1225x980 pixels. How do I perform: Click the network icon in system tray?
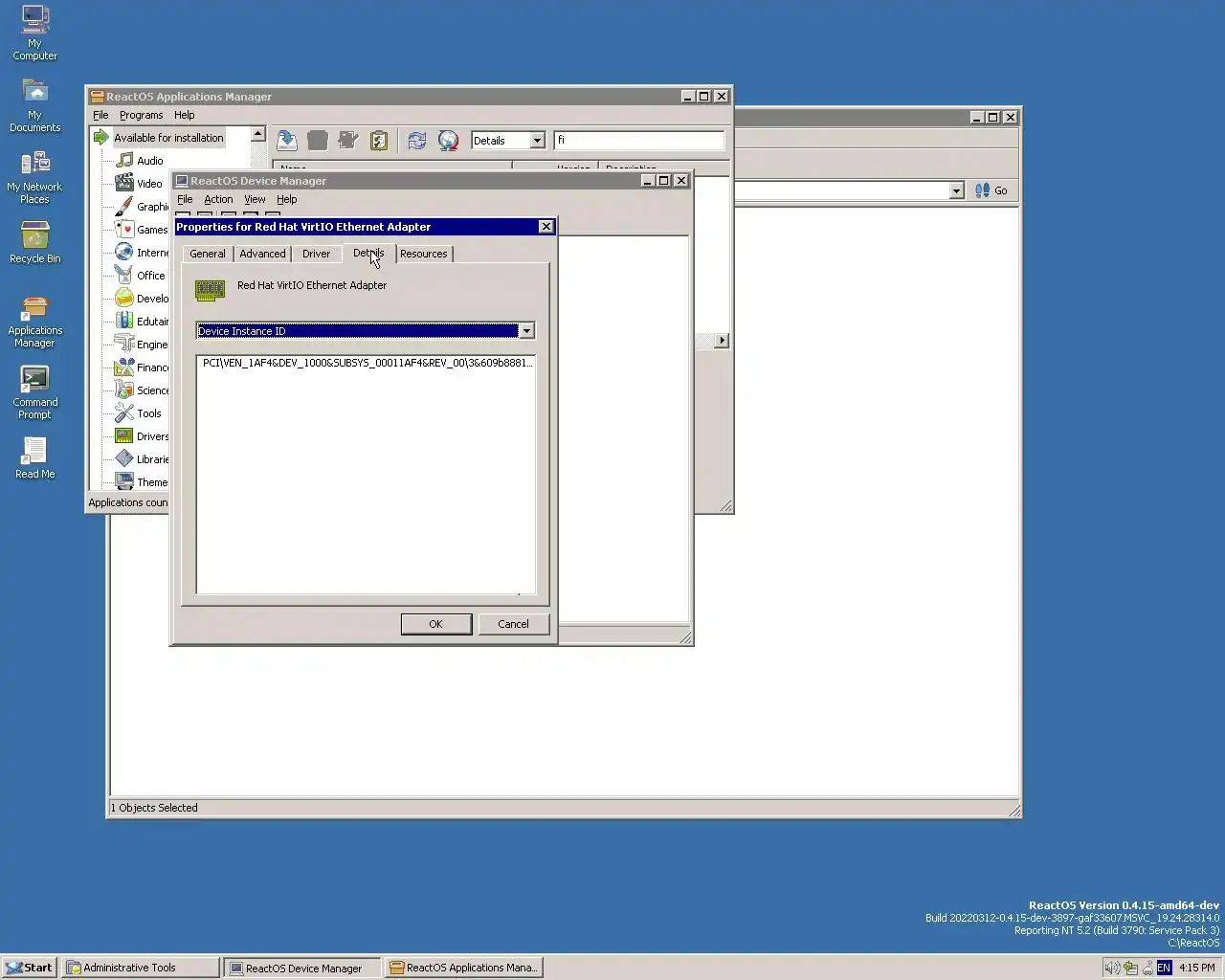(1130, 968)
